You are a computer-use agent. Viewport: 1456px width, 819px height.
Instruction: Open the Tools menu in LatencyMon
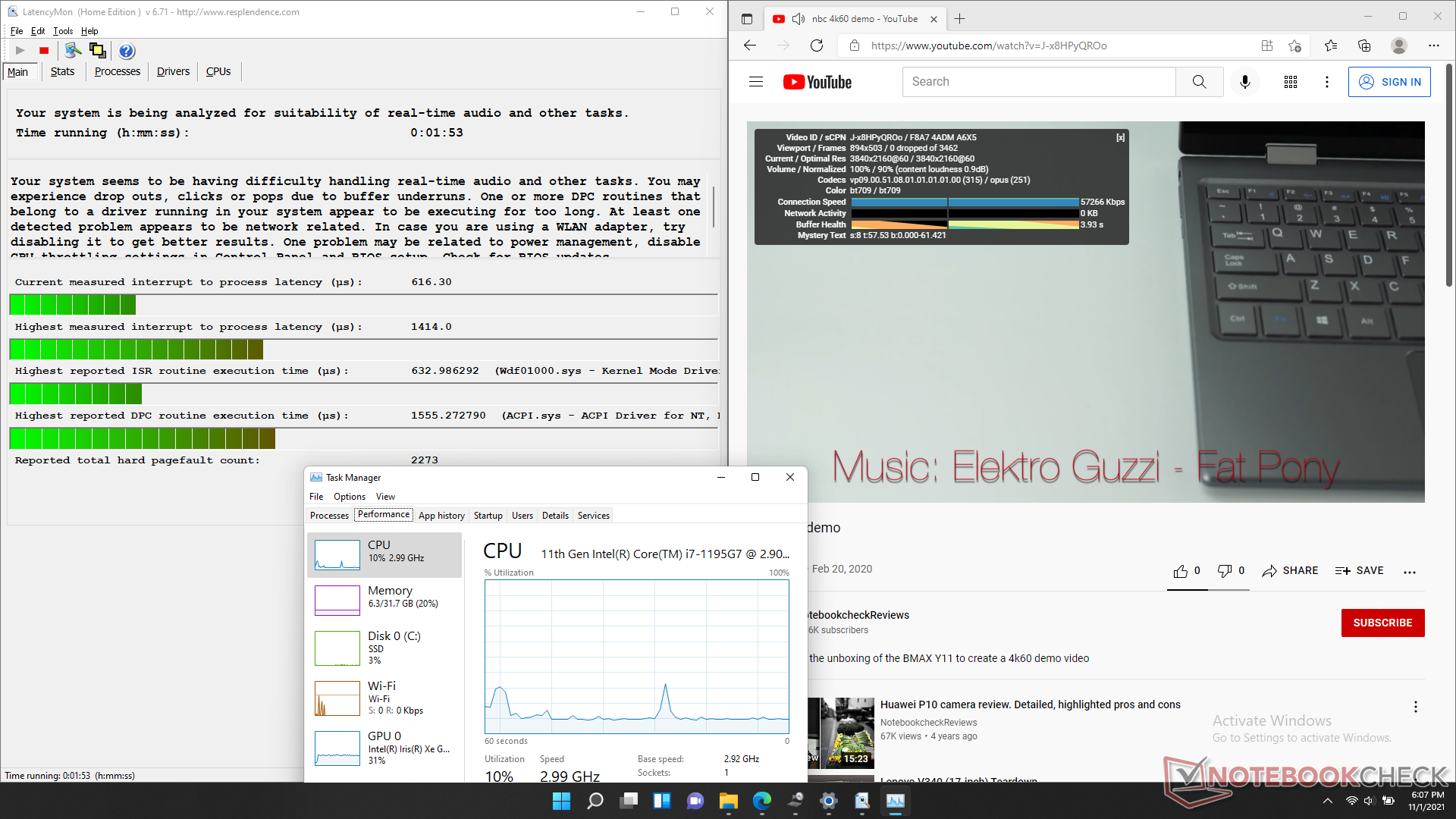63,31
